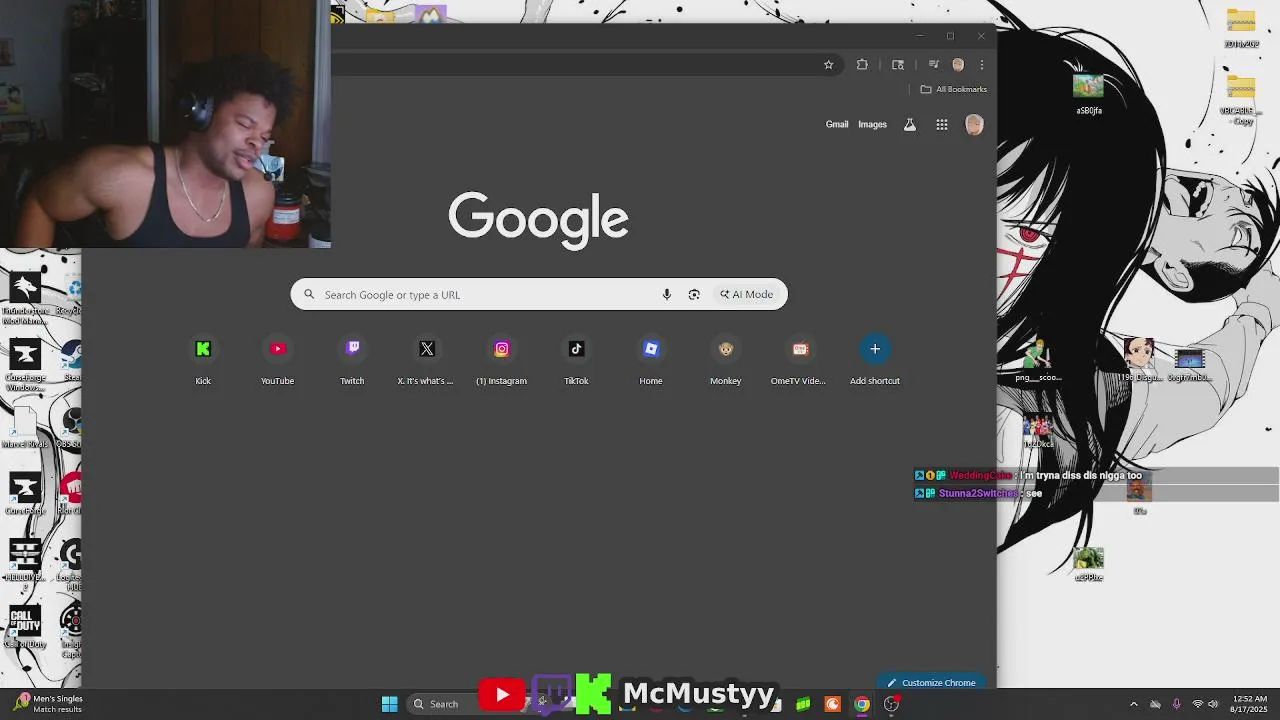
Task: Open the Home Roblox shortcut tile
Action: tap(651, 360)
